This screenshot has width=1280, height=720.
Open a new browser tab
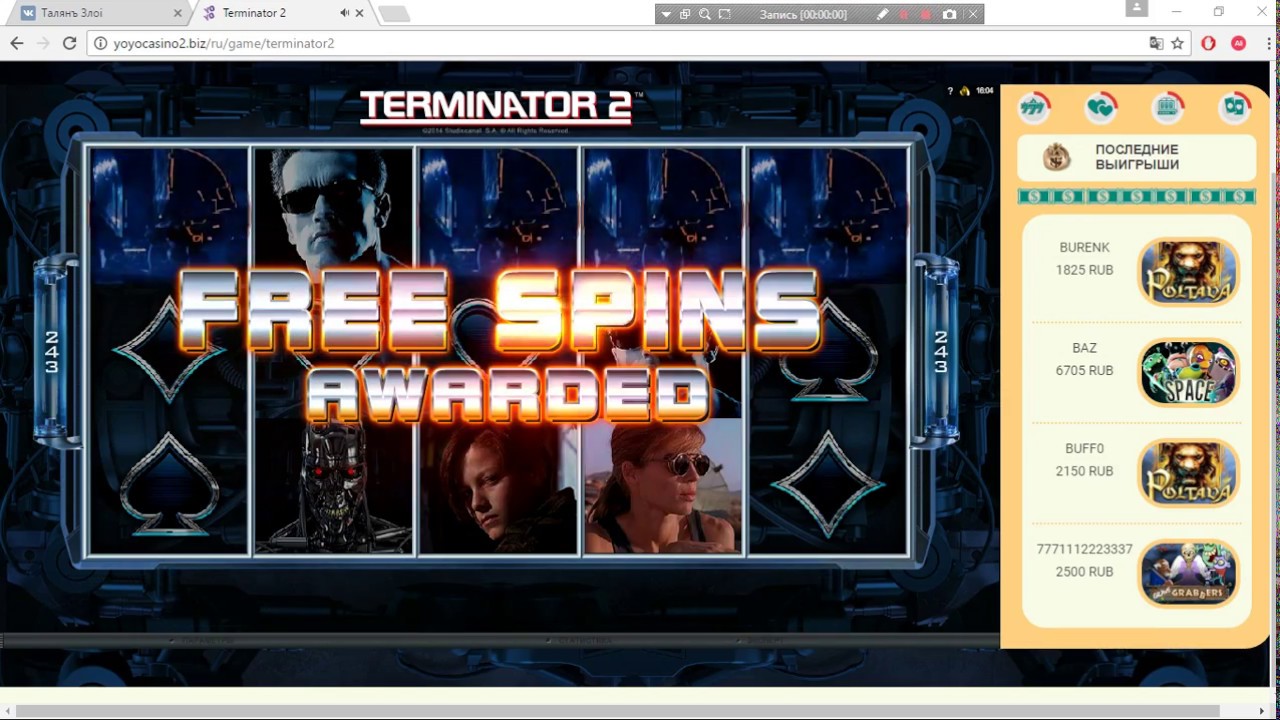[x=394, y=14]
